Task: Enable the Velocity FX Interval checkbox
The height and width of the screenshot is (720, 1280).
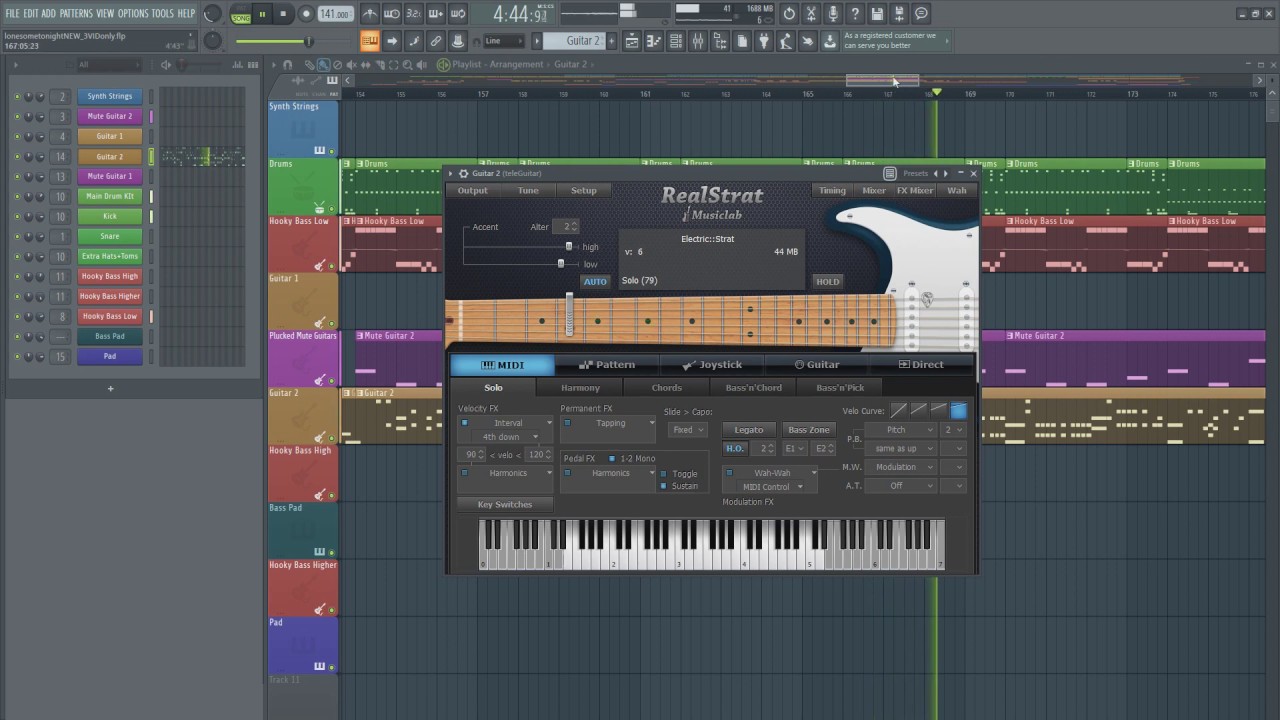Action: [464, 423]
